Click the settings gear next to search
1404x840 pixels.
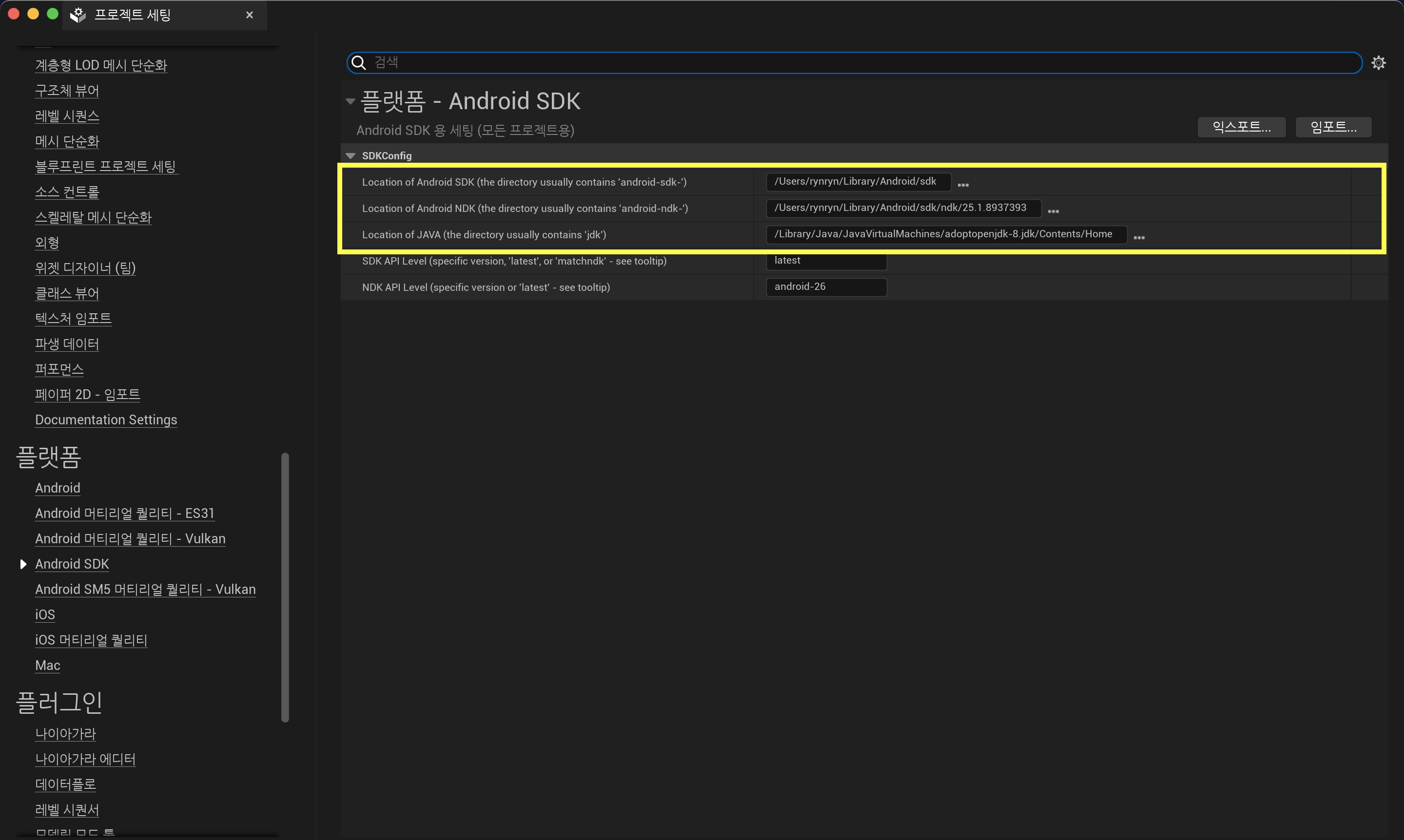[x=1378, y=62]
